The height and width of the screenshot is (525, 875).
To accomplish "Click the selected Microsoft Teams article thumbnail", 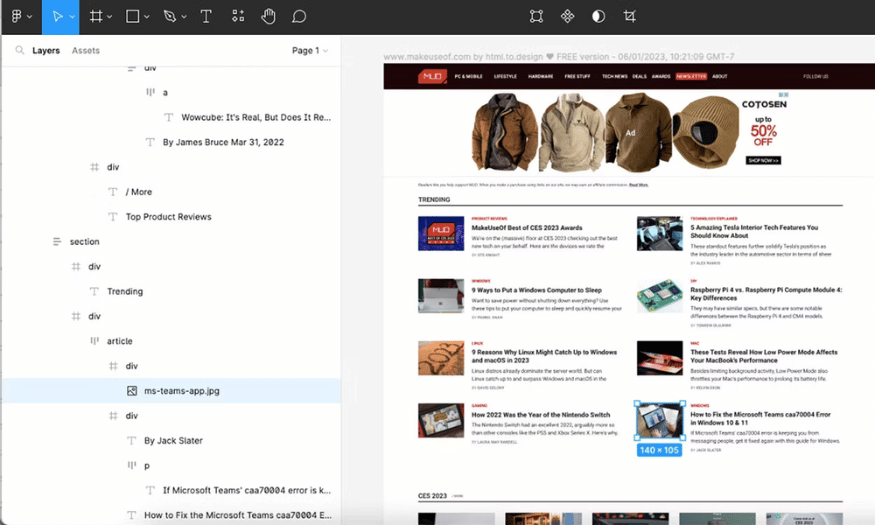I will (660, 421).
